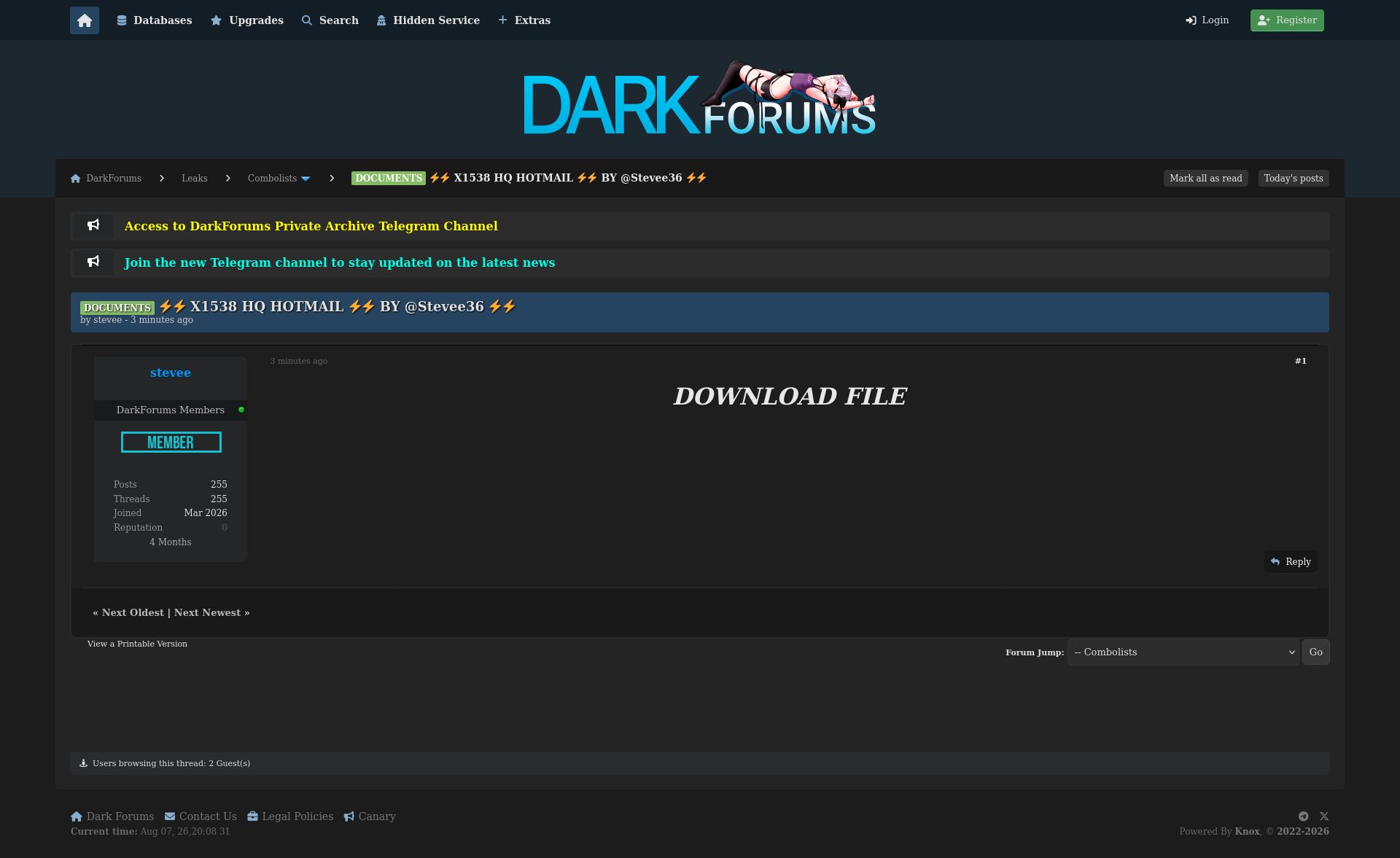Open the Canary footer link
1400x858 pixels.
[370, 816]
